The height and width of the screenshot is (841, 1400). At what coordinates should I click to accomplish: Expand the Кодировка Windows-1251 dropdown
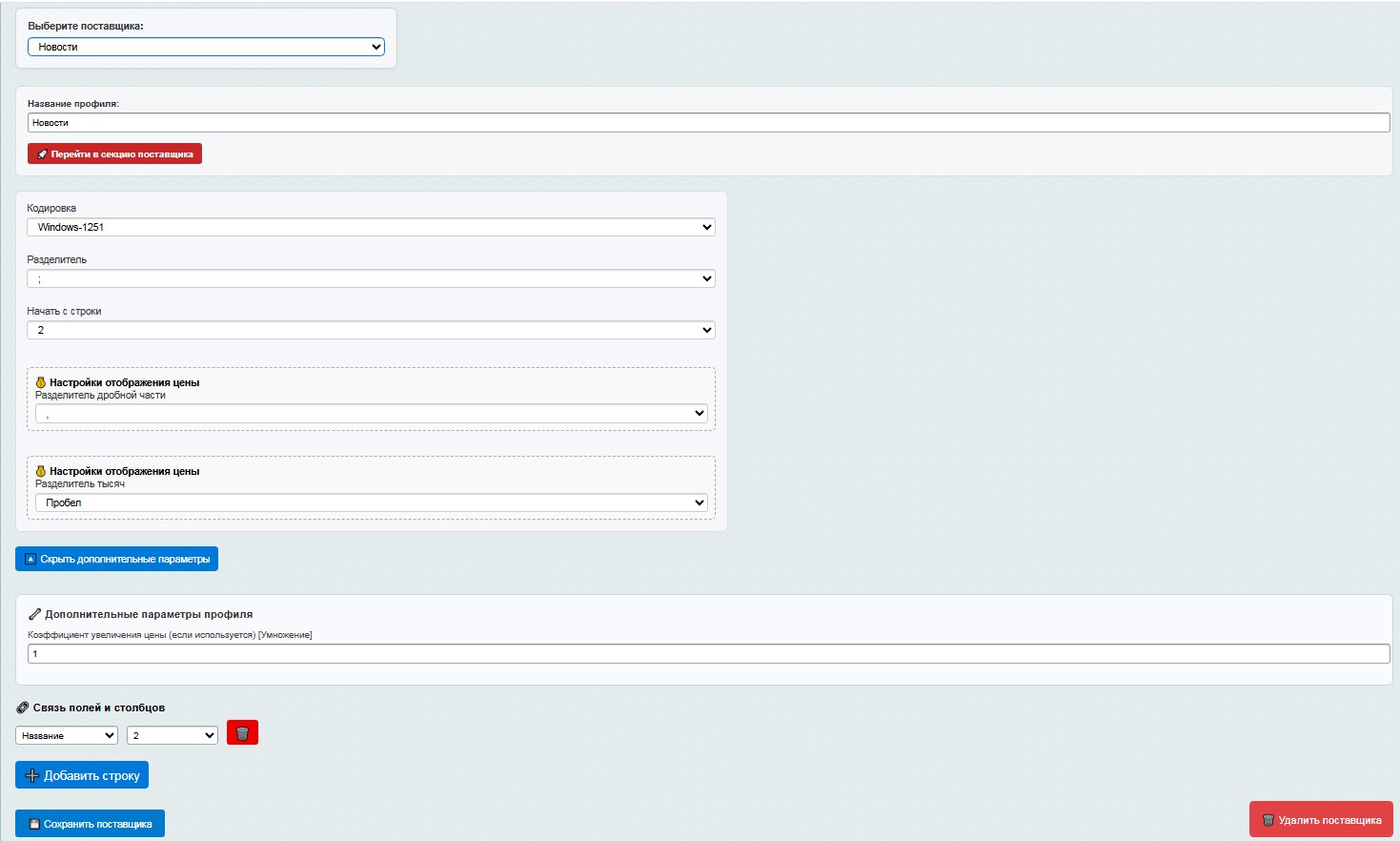click(x=371, y=227)
